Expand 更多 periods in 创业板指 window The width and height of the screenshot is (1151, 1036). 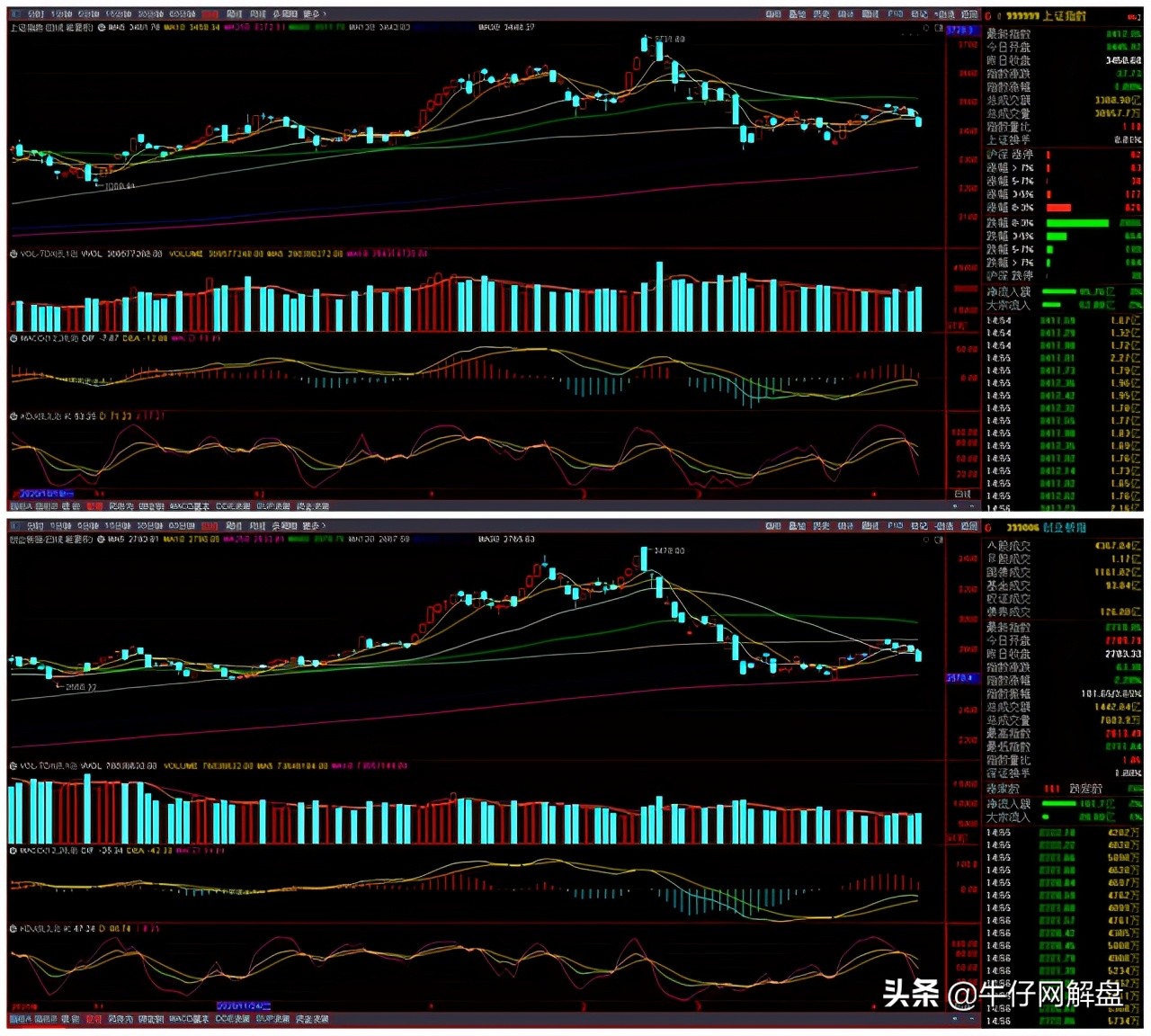(314, 526)
